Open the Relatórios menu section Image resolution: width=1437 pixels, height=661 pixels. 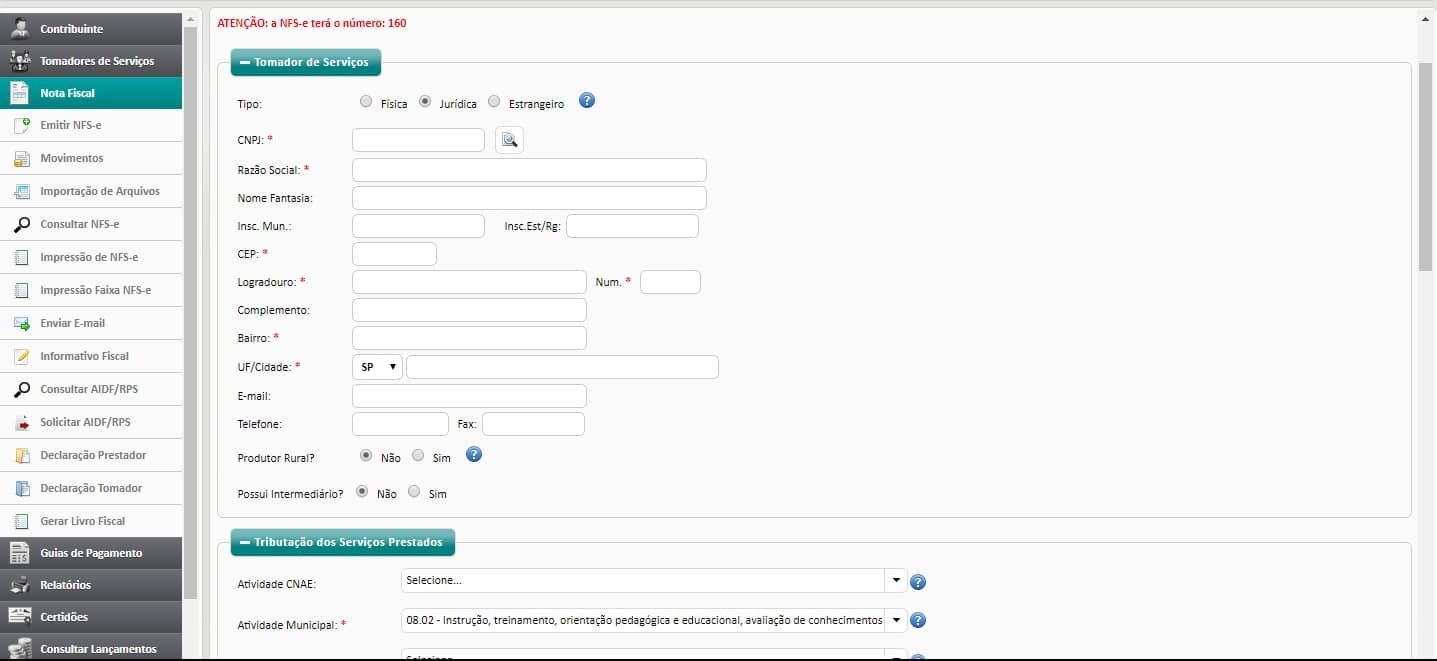[65, 585]
